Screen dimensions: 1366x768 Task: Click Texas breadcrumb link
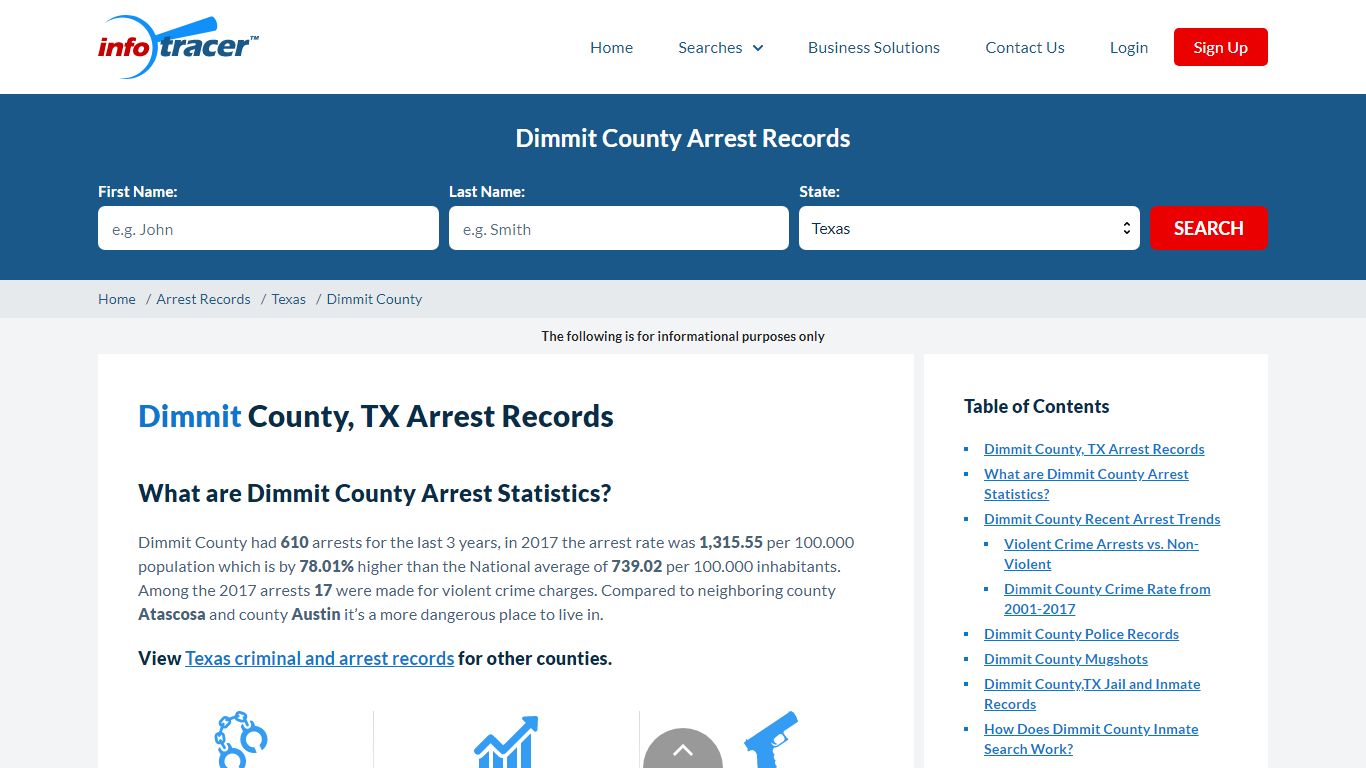(289, 299)
